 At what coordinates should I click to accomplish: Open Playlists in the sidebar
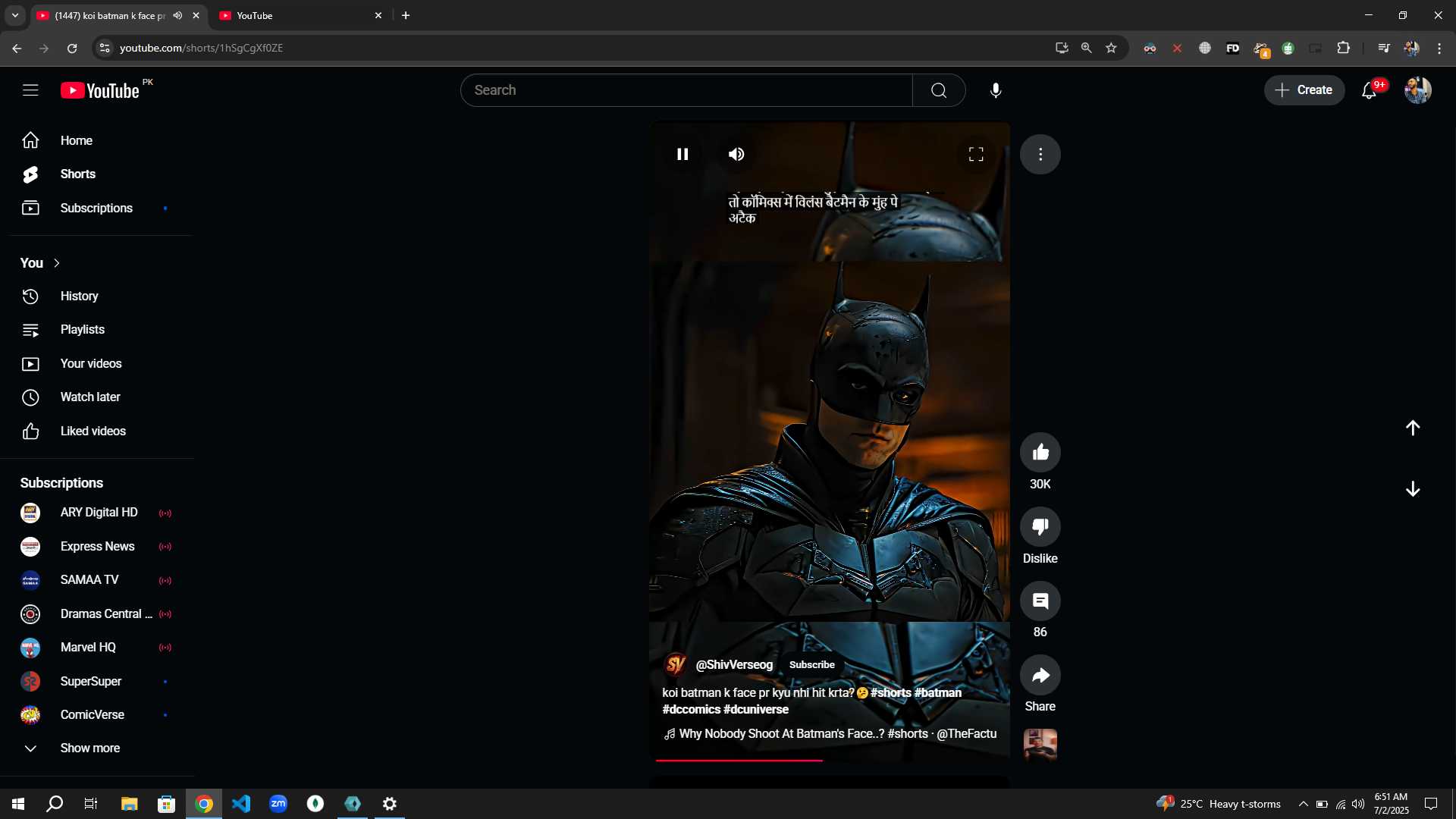pos(96,330)
